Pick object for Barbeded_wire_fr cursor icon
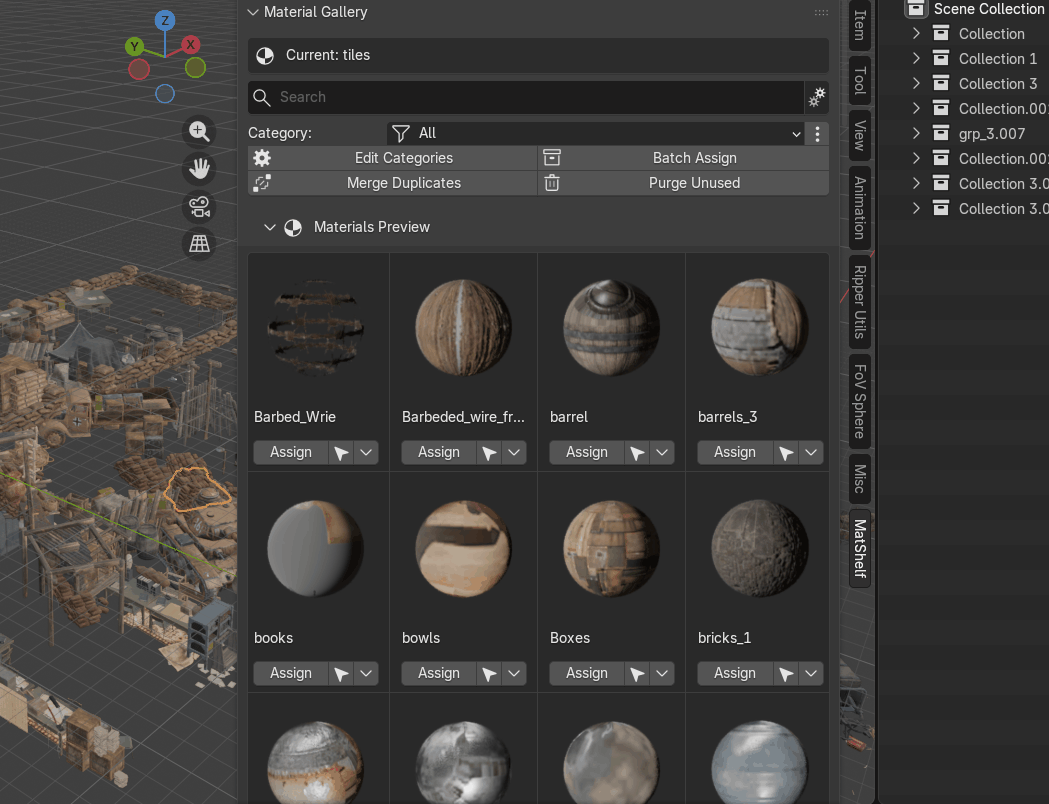 click(x=489, y=453)
